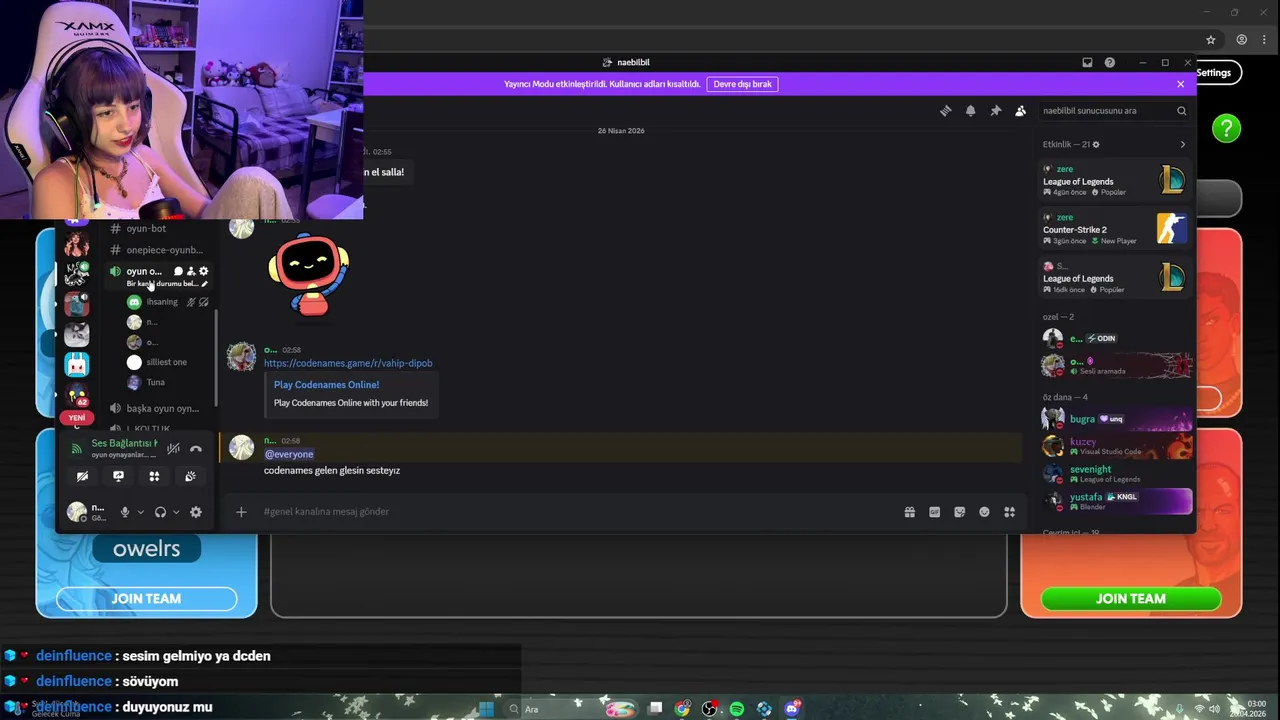Create invite for oyun voice channel
The height and width of the screenshot is (720, 1280).
(x=191, y=271)
